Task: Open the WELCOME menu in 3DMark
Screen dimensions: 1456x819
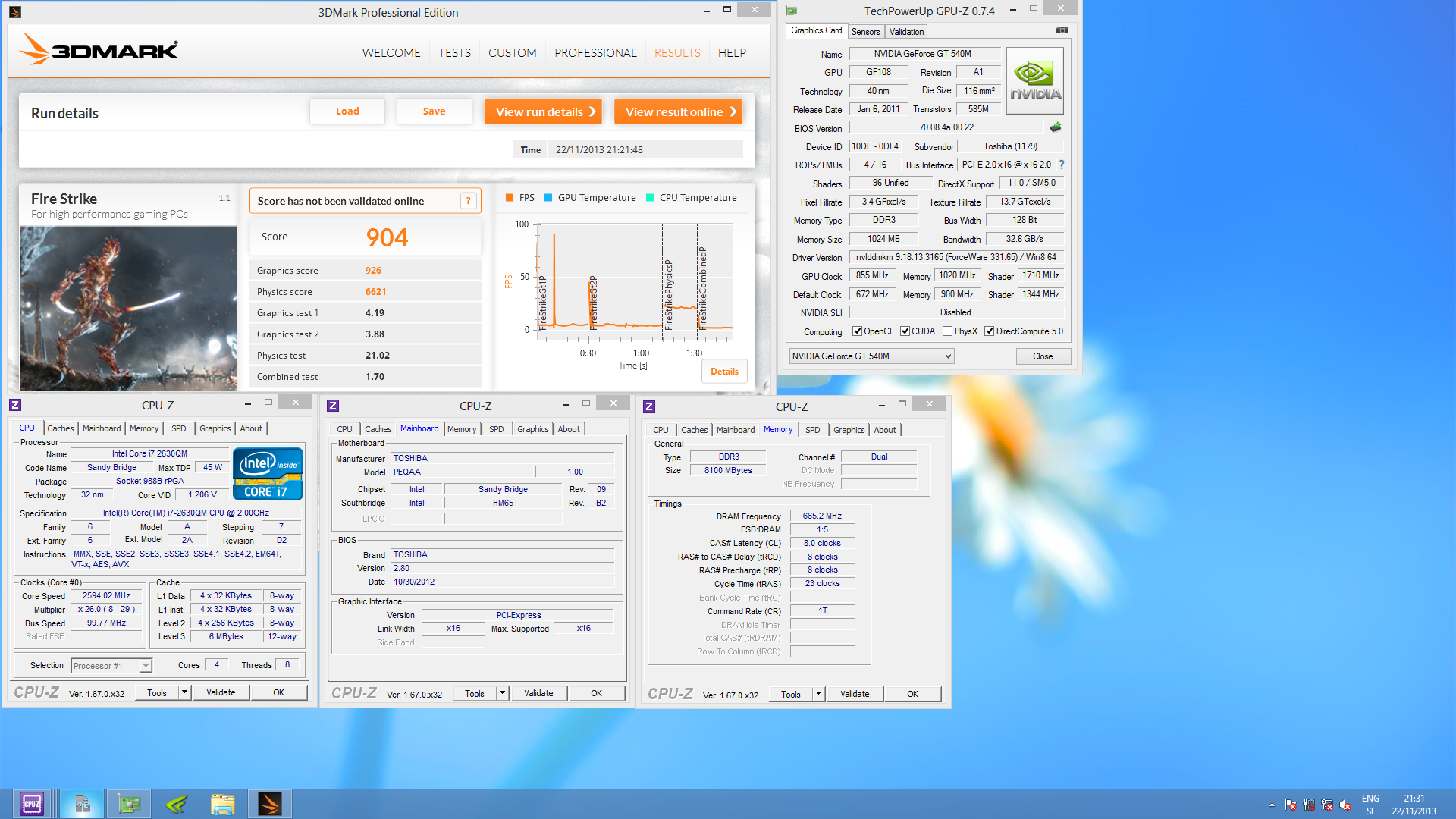Action: click(391, 53)
